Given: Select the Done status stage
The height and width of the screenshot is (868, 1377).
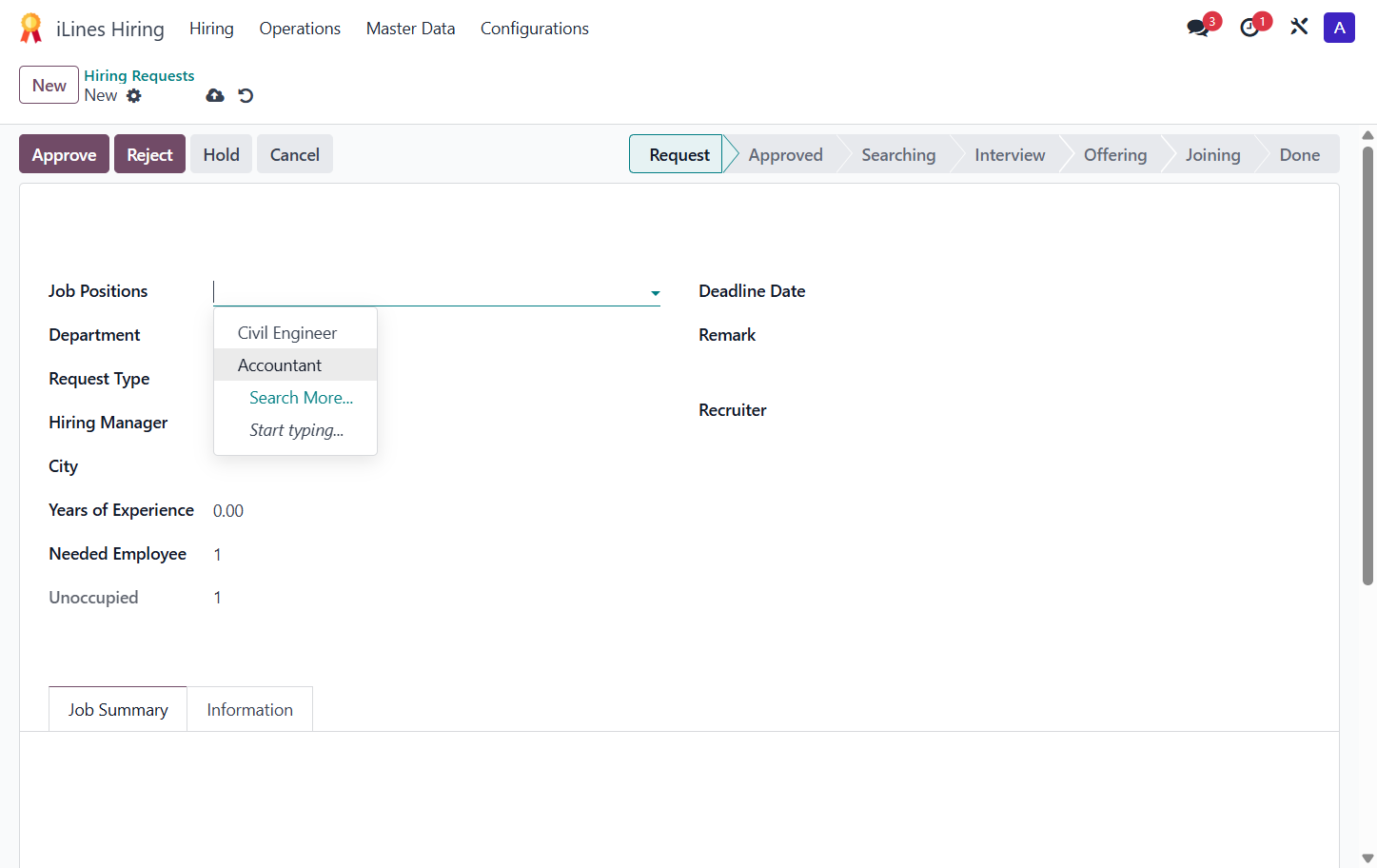Looking at the screenshot, I should click(1299, 154).
